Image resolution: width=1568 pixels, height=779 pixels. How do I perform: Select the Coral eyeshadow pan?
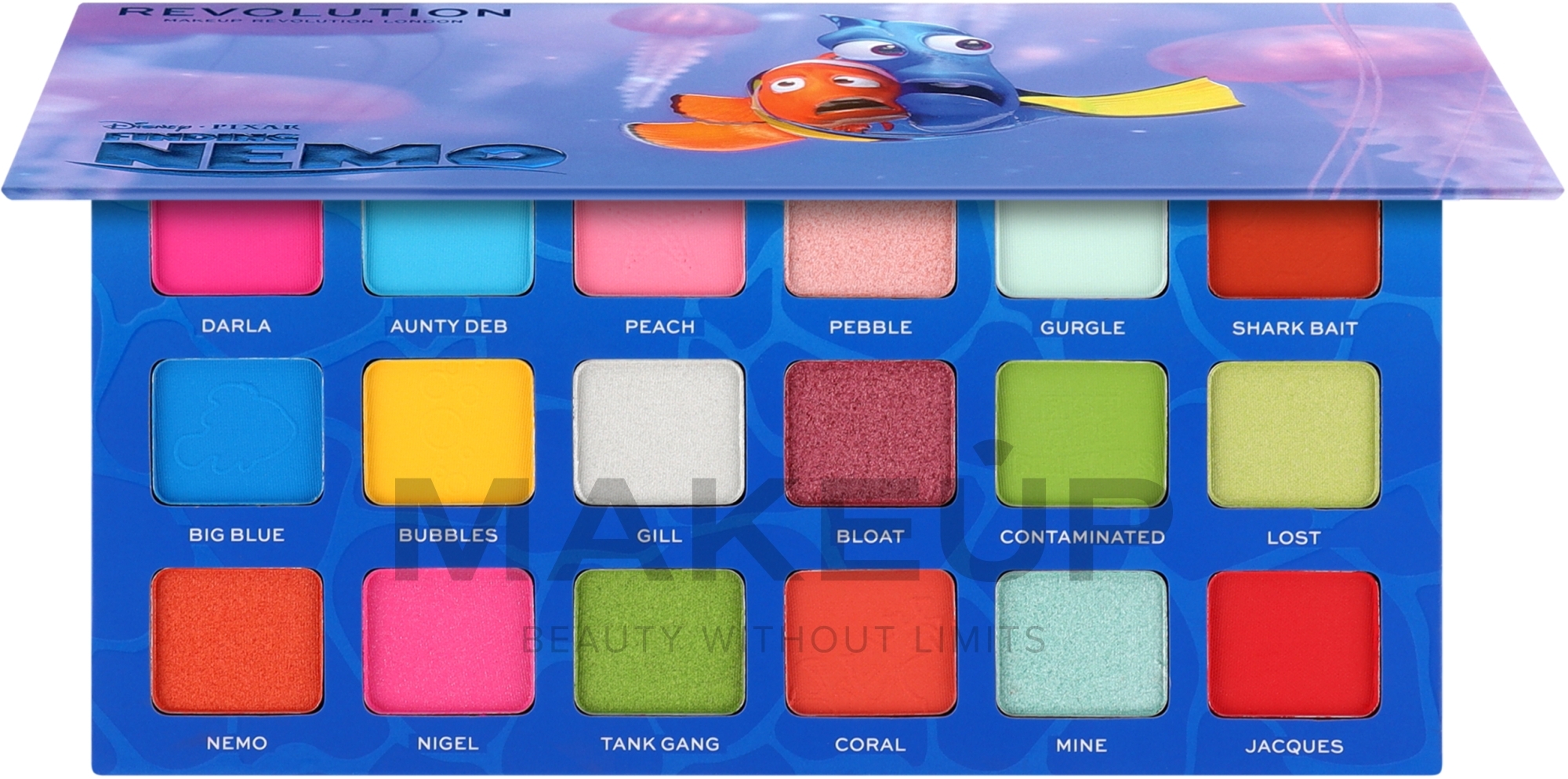[870, 643]
